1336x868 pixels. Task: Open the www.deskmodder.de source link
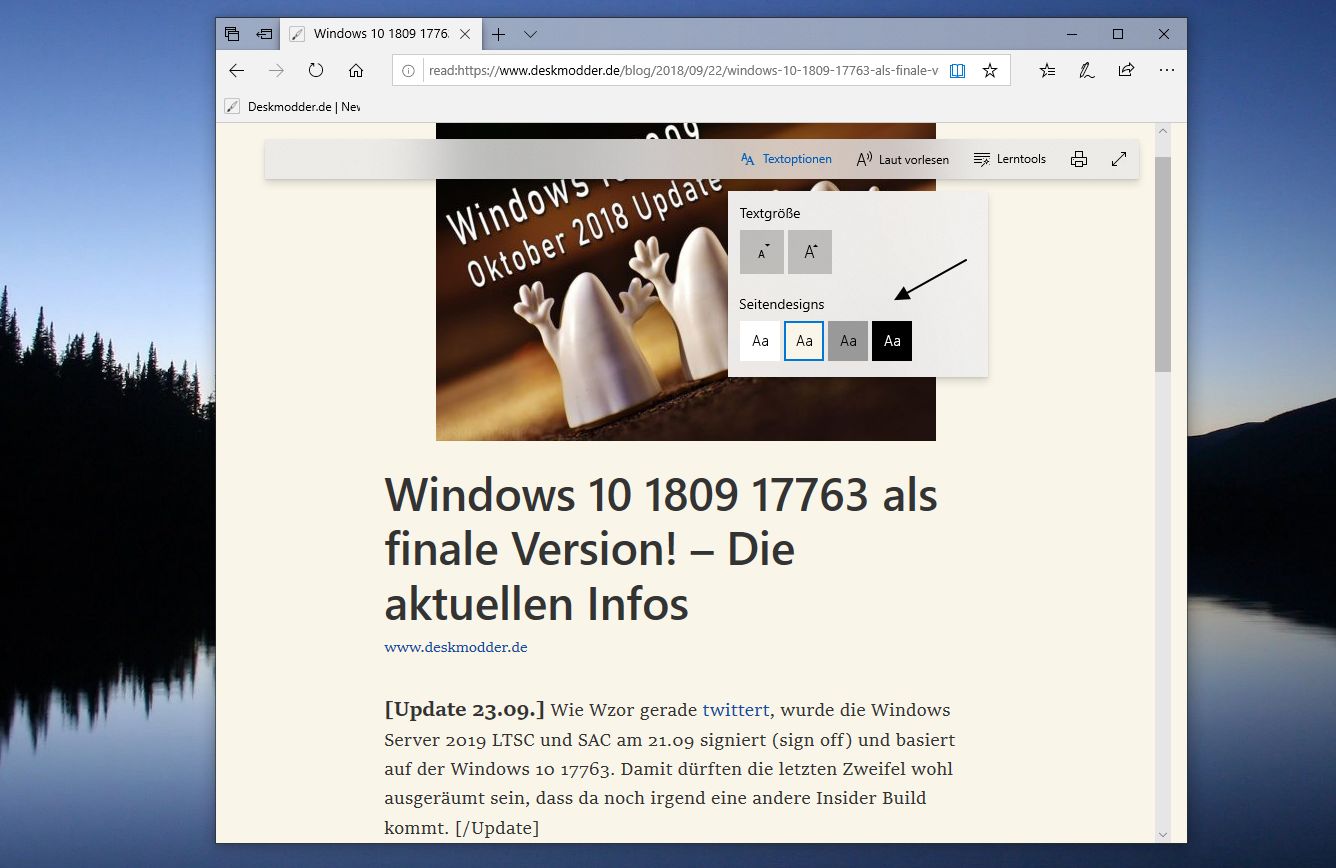pyautogui.click(x=456, y=647)
